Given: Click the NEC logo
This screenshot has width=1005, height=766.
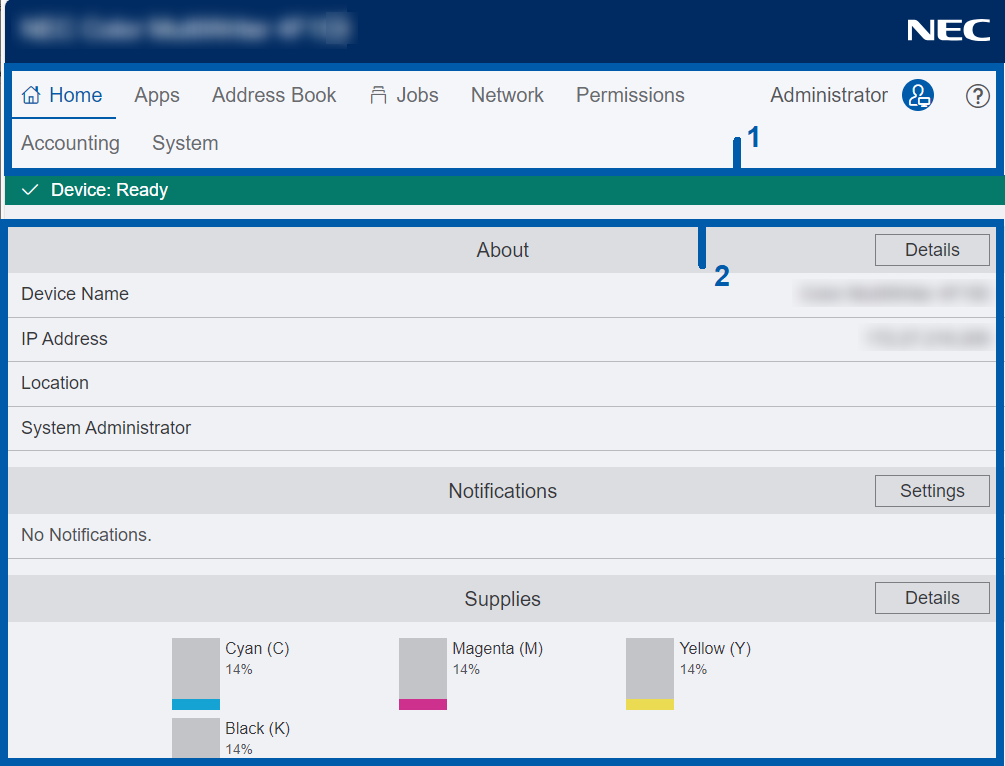Looking at the screenshot, I should (948, 30).
